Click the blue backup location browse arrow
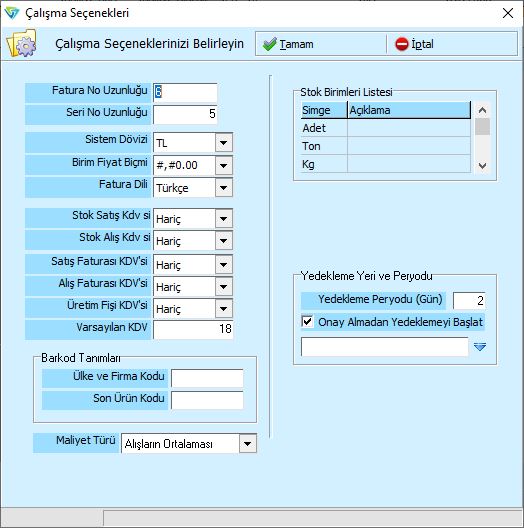 click(x=480, y=346)
